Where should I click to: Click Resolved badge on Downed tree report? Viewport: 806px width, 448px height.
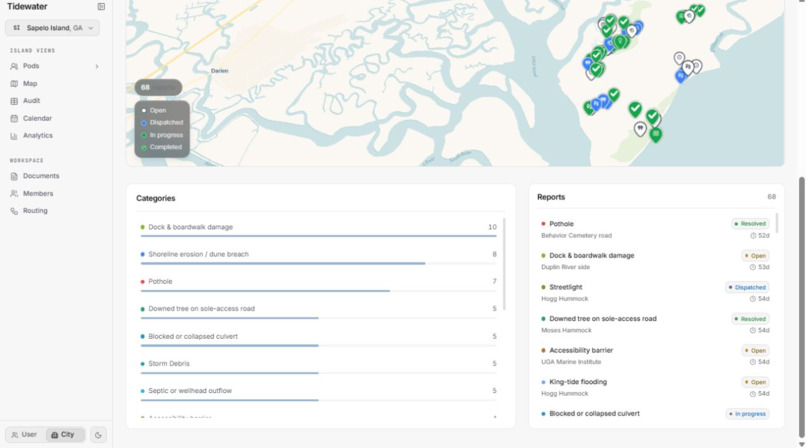click(x=750, y=319)
